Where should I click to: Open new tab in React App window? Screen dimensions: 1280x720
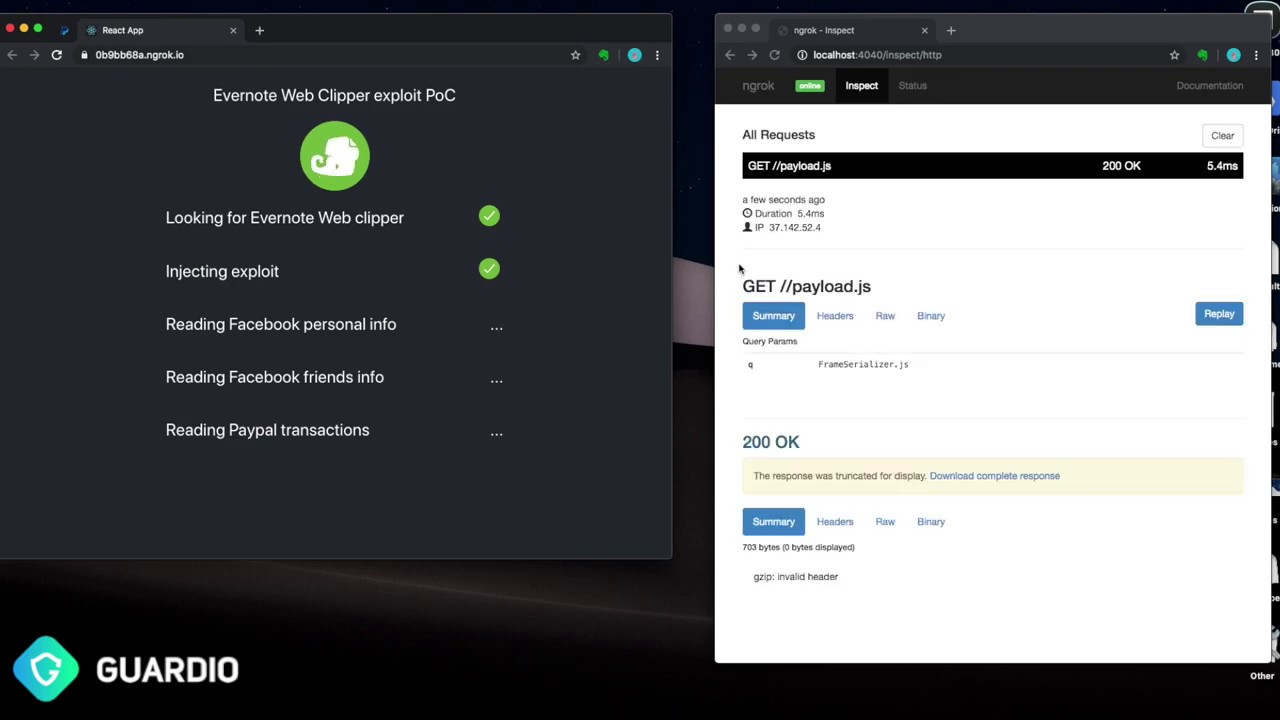point(259,30)
